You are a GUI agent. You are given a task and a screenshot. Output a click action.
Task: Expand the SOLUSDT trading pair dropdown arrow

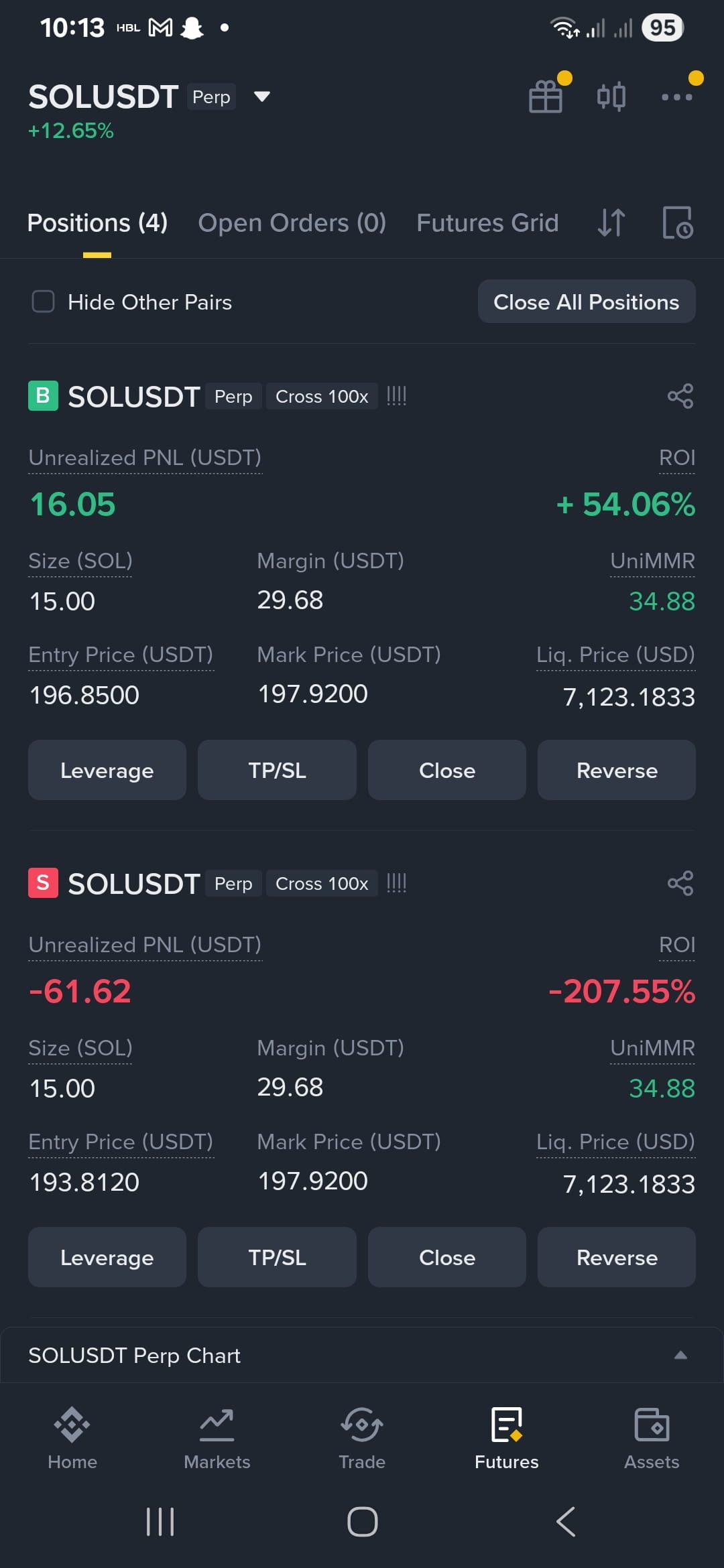(x=262, y=96)
